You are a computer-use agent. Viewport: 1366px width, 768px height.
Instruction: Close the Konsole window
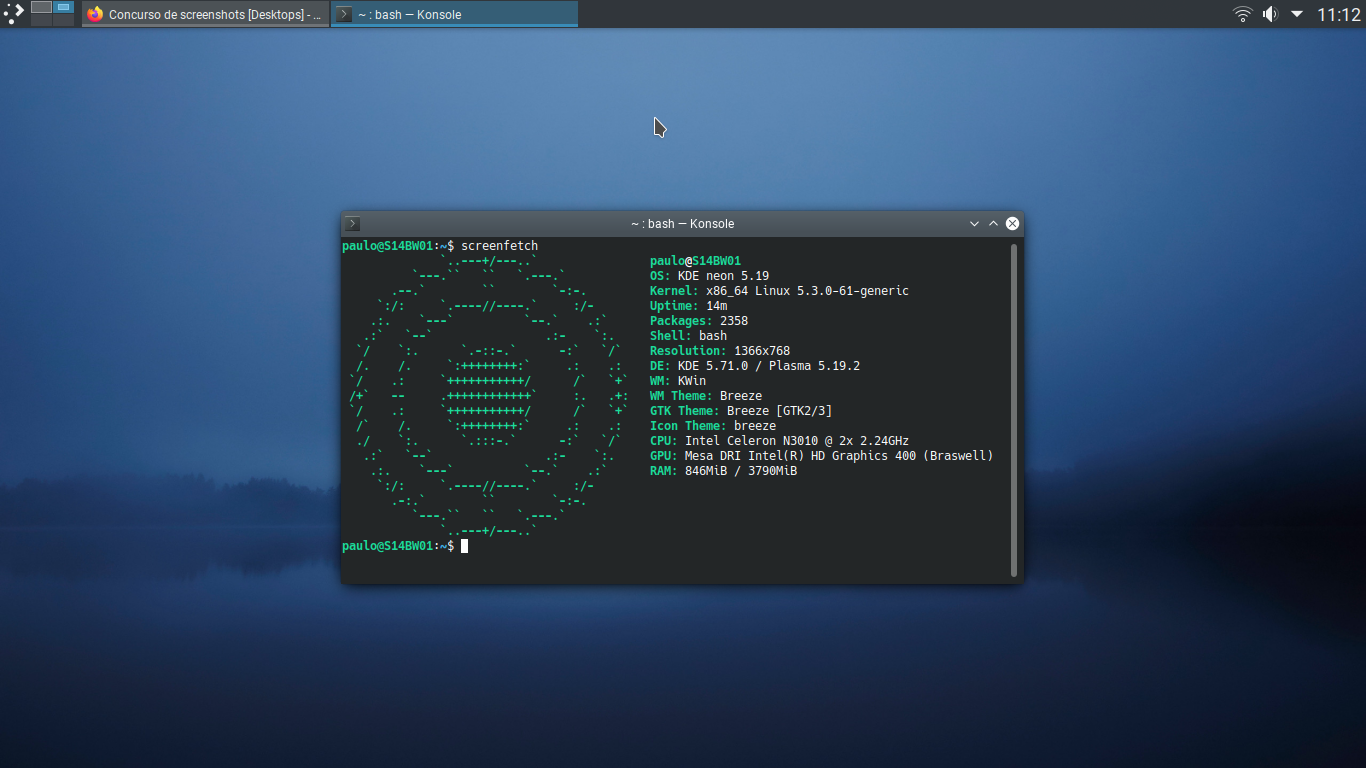(x=1012, y=223)
